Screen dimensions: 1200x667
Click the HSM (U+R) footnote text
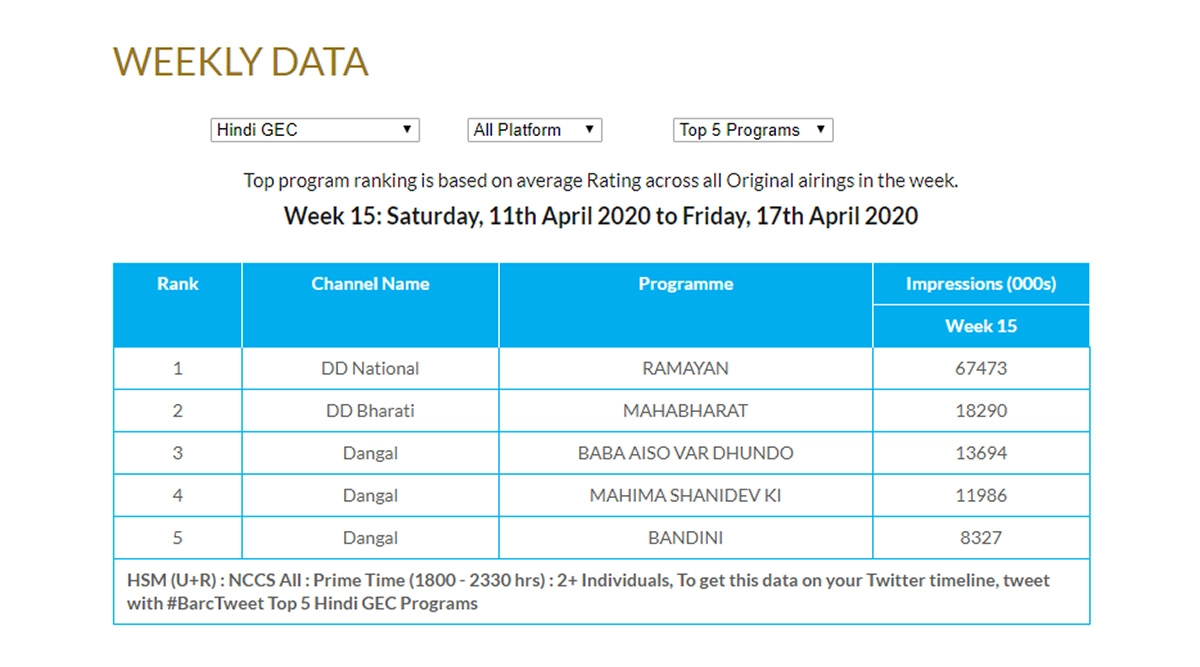pyautogui.click(x=588, y=591)
